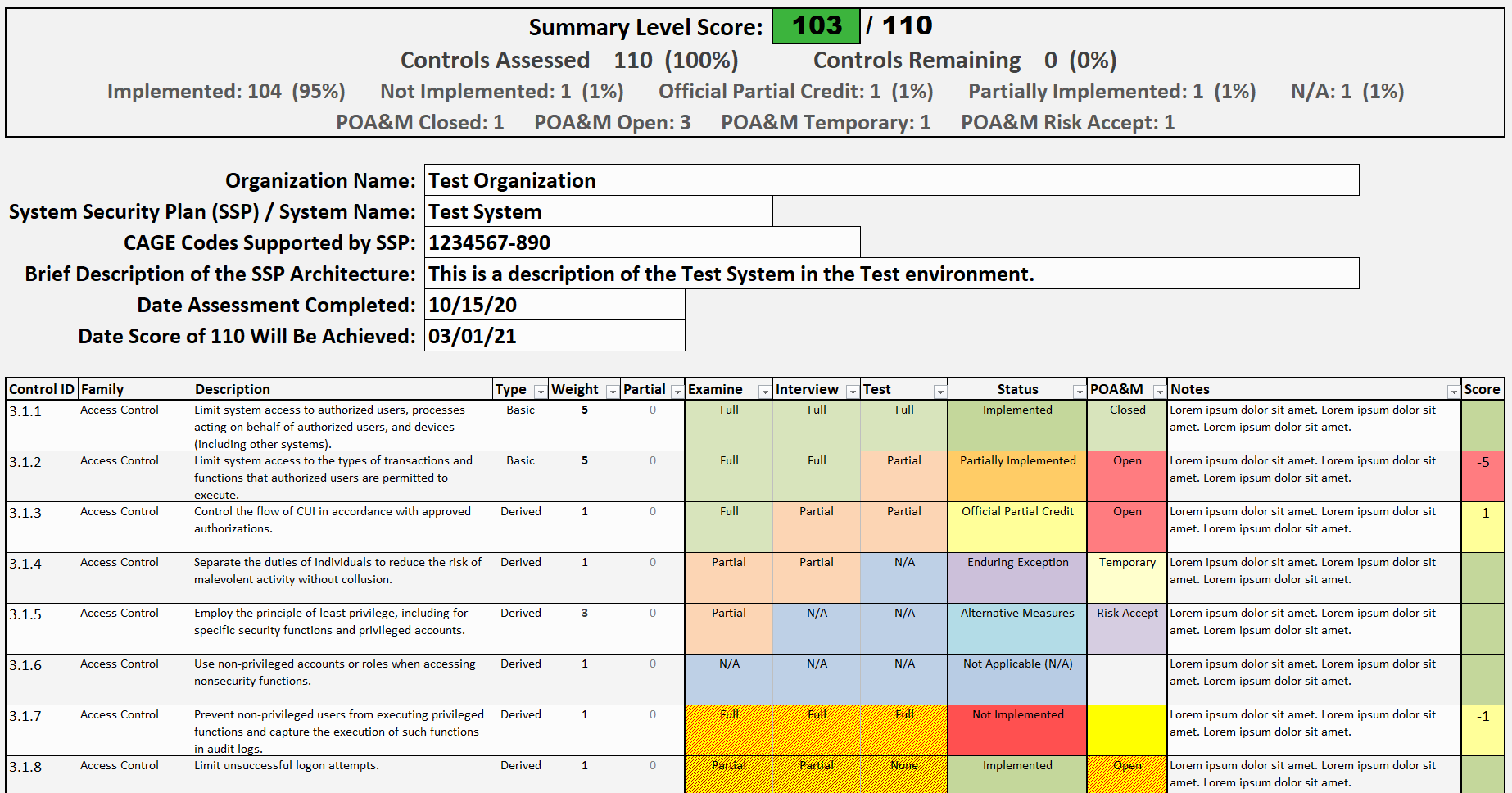1512x793 pixels.
Task: Open the Type column filter dropdown
Action: pyautogui.click(x=540, y=392)
